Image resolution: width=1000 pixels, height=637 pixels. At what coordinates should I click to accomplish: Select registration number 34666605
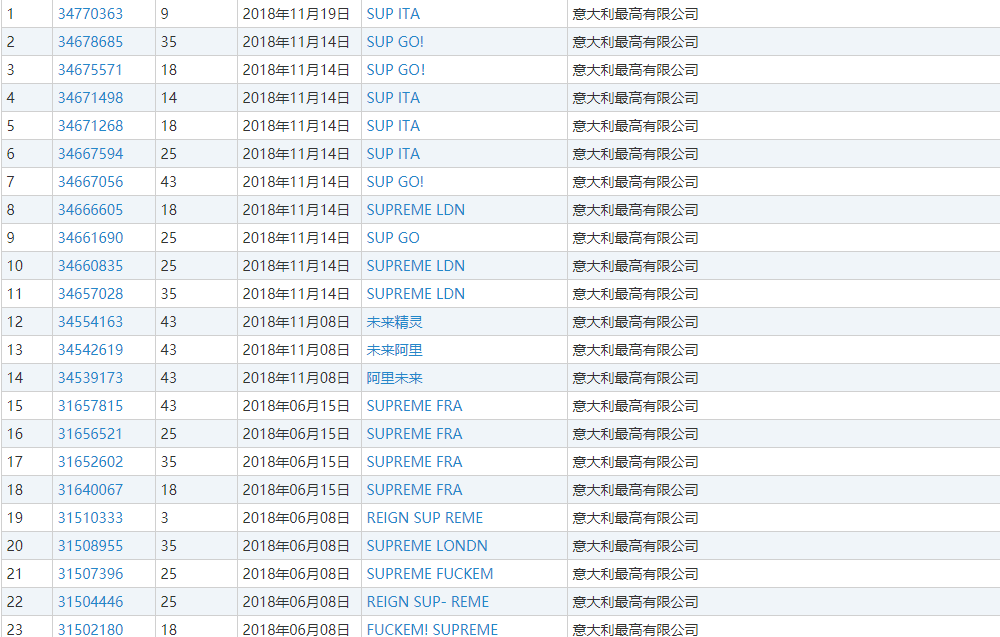(x=90, y=210)
